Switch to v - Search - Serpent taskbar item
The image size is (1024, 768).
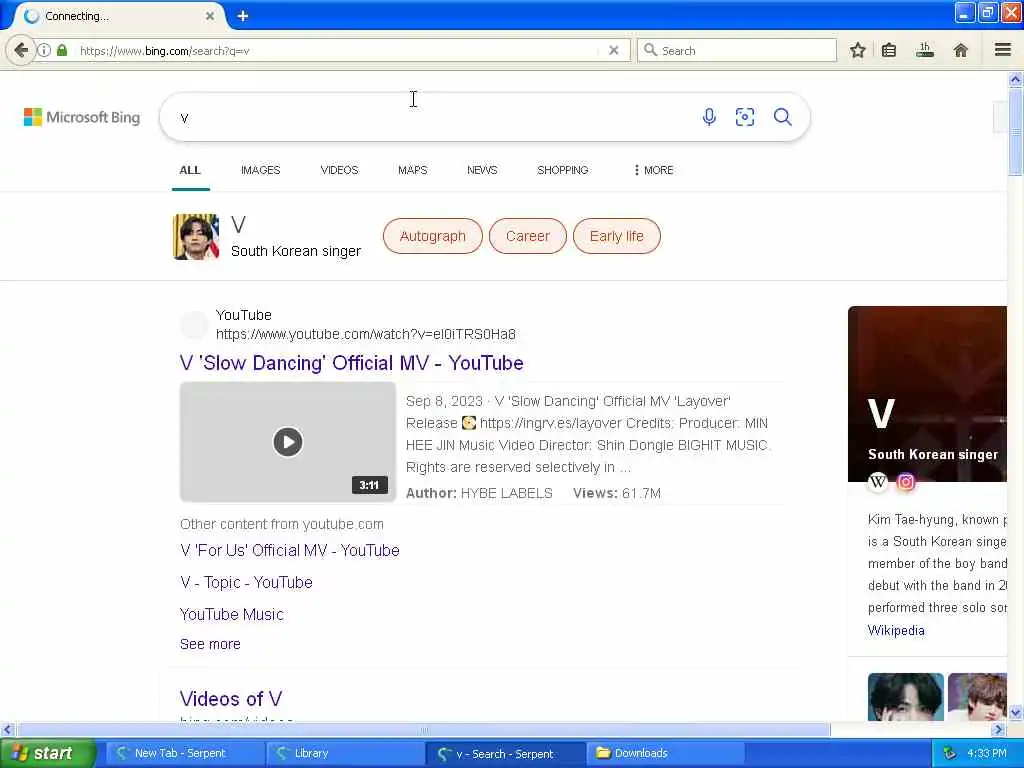(x=505, y=754)
